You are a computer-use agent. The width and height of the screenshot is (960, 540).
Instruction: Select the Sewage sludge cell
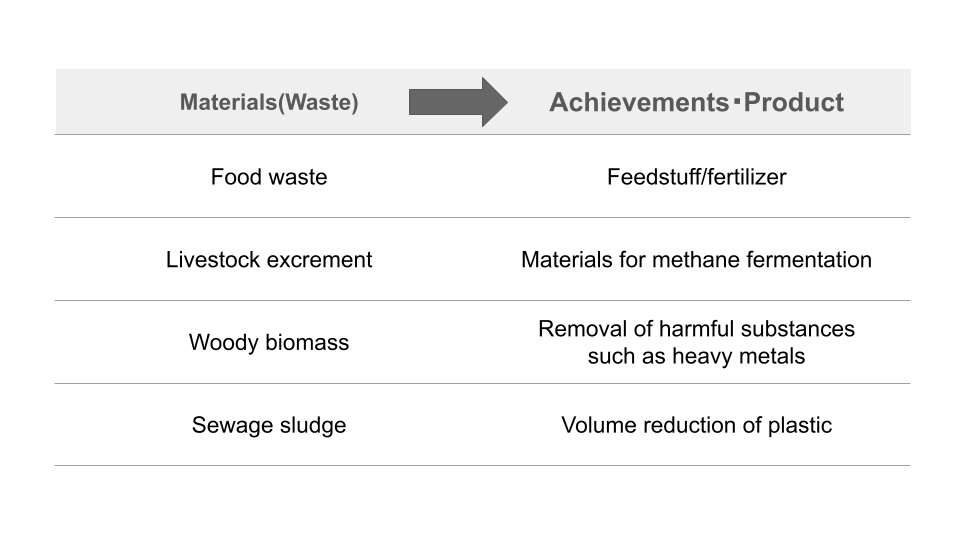269,425
